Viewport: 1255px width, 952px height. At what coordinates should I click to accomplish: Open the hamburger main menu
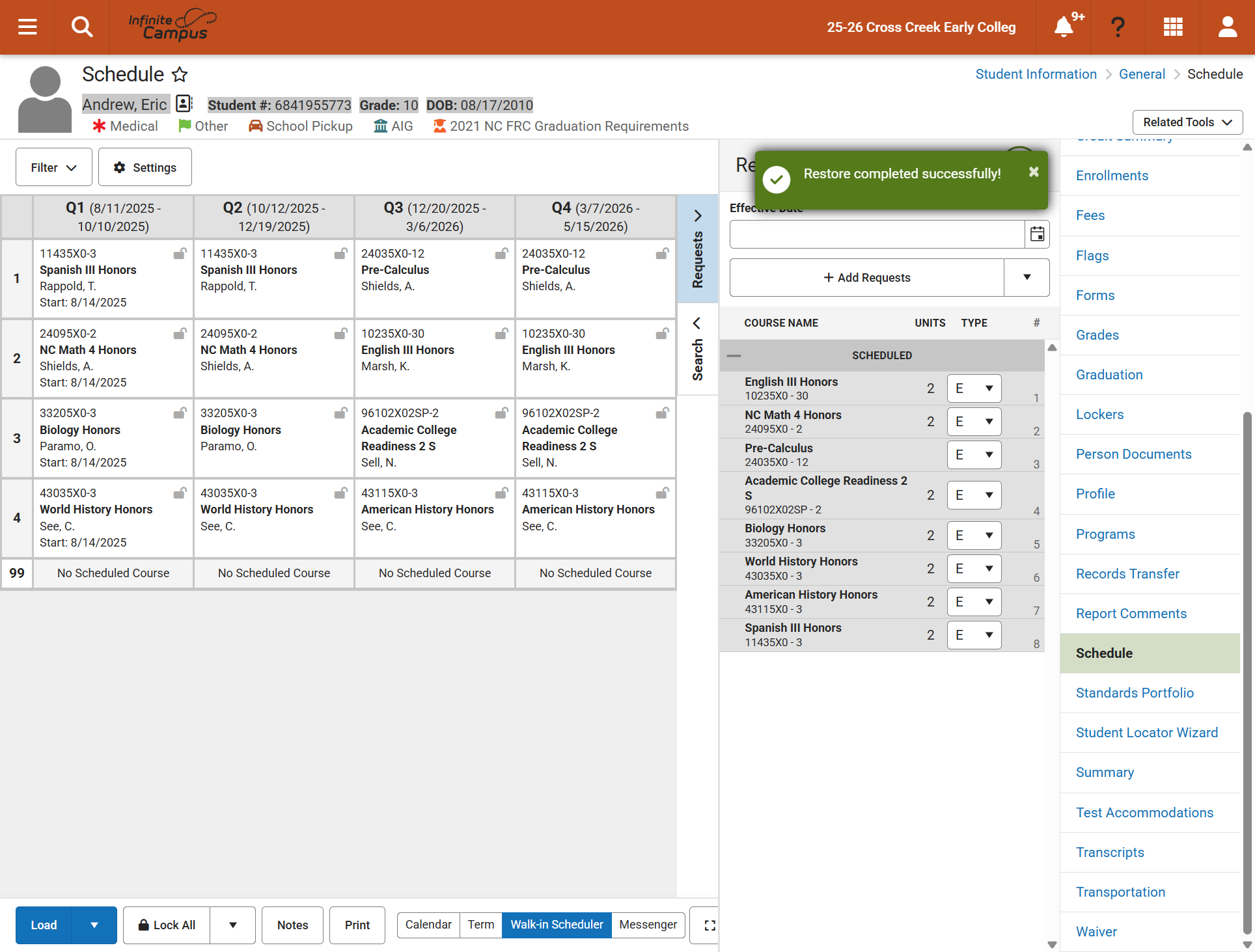[27, 27]
